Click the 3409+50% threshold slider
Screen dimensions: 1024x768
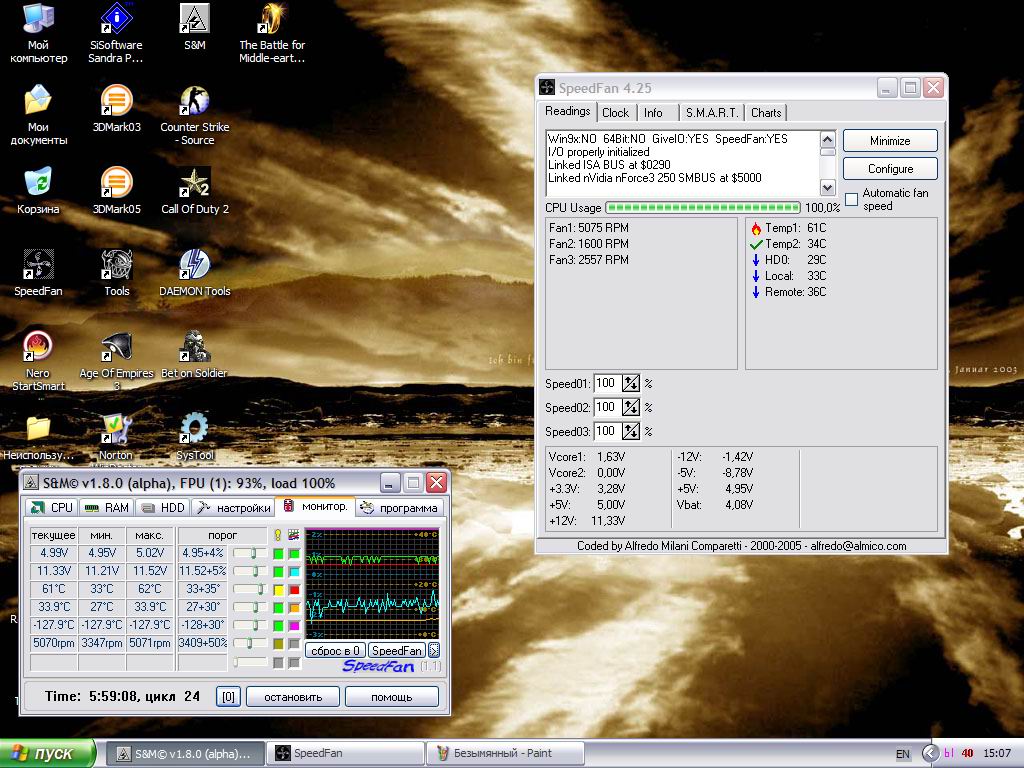(251, 643)
